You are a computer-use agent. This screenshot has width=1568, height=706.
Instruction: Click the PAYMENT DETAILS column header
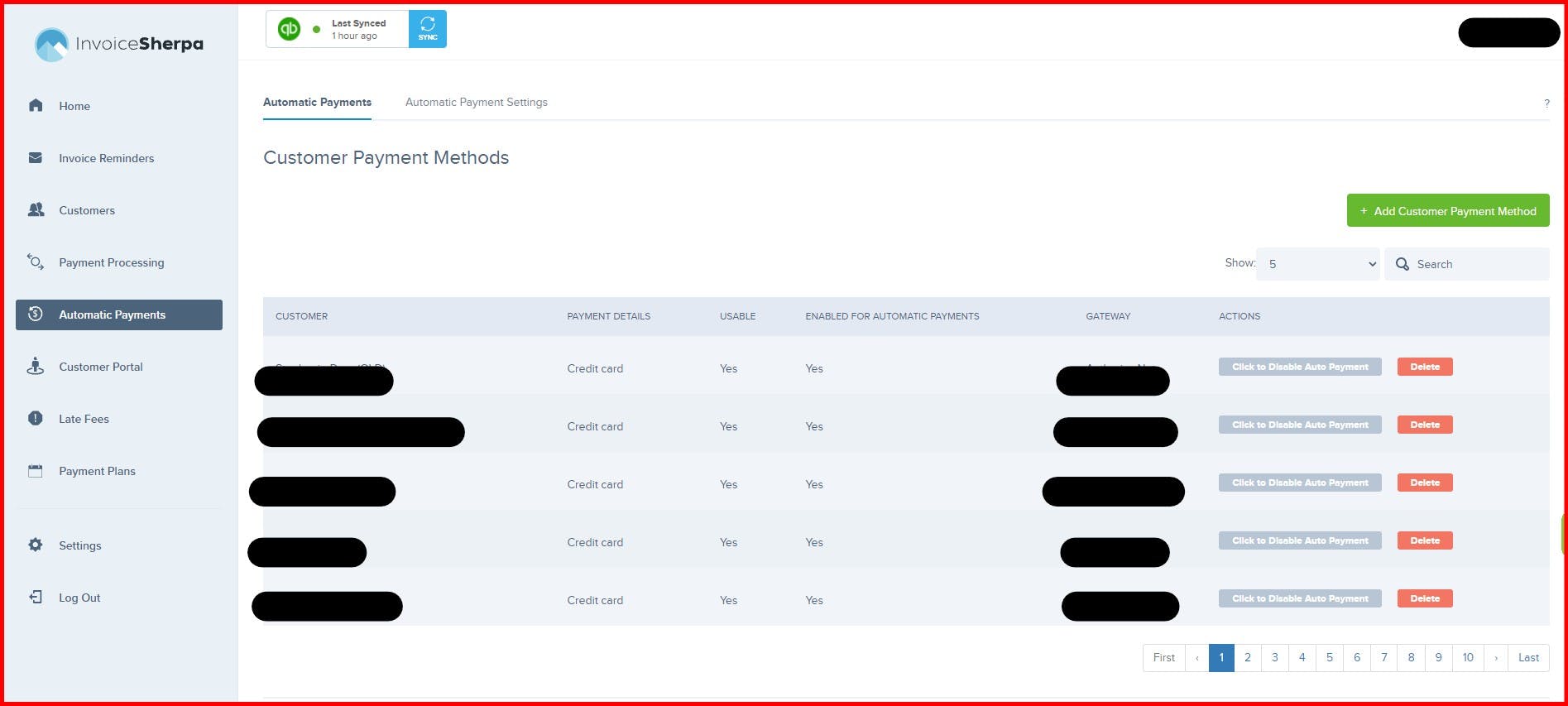click(x=608, y=316)
